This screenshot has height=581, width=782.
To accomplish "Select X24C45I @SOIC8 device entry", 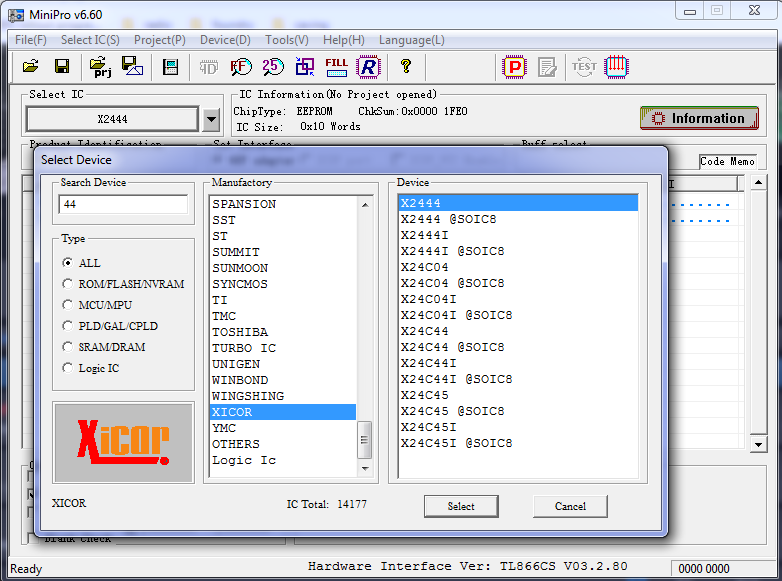I will pos(518,443).
